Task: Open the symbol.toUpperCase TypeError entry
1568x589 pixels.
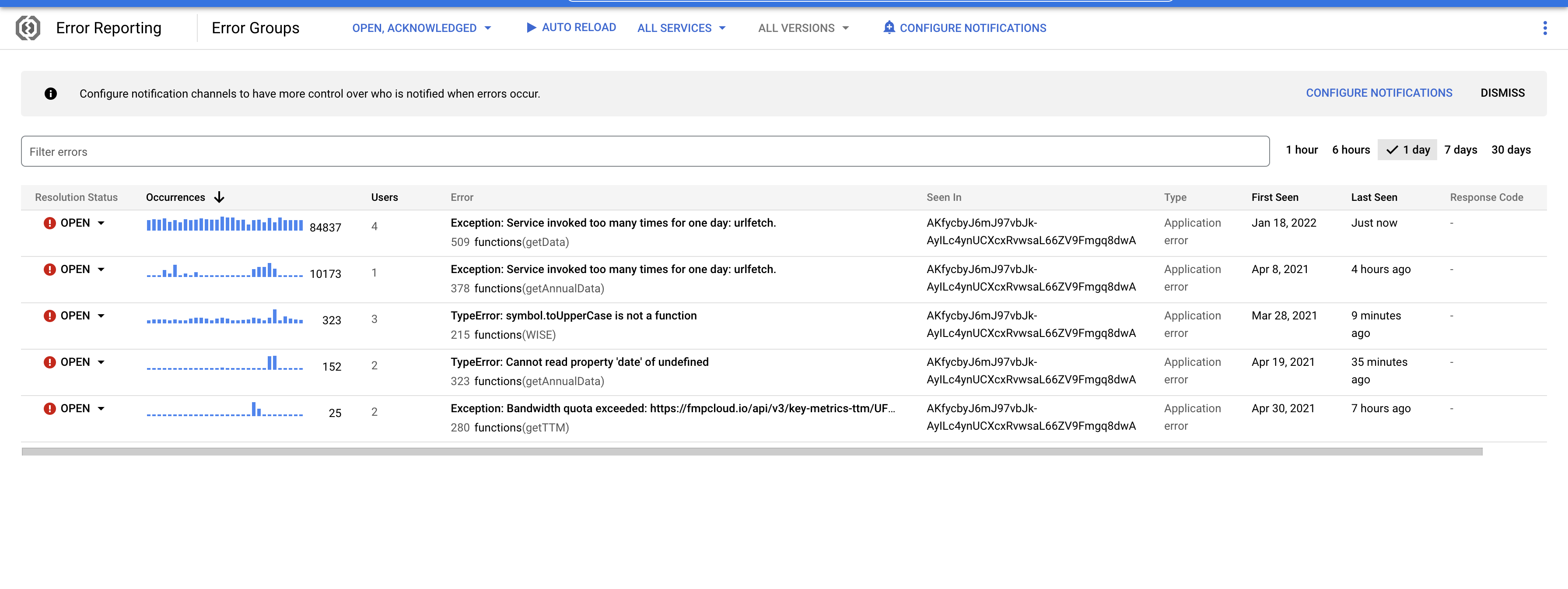Action: (574, 316)
